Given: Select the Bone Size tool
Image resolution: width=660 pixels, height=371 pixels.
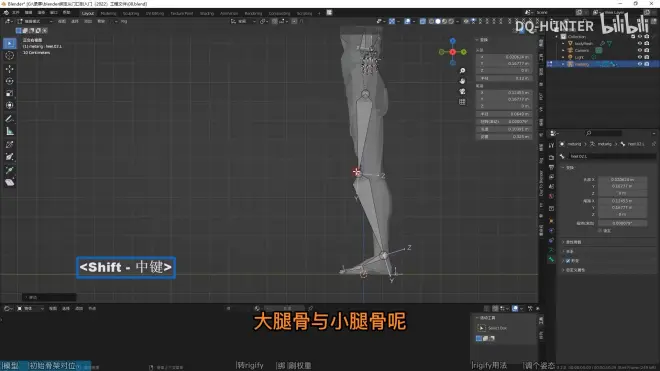Looking at the screenshot, I should click(10, 157).
